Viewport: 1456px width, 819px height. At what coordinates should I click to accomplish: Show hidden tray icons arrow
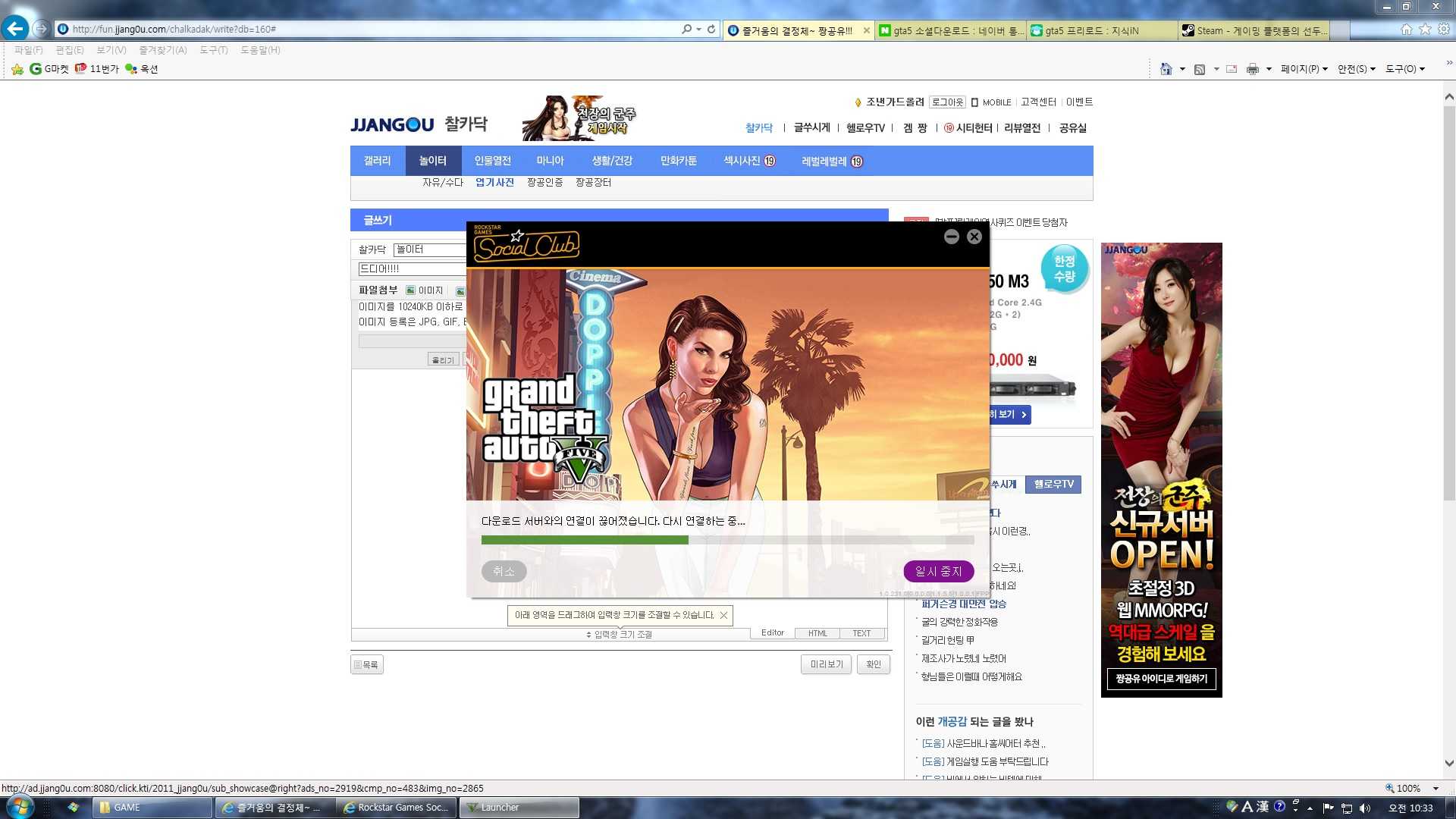1310,808
